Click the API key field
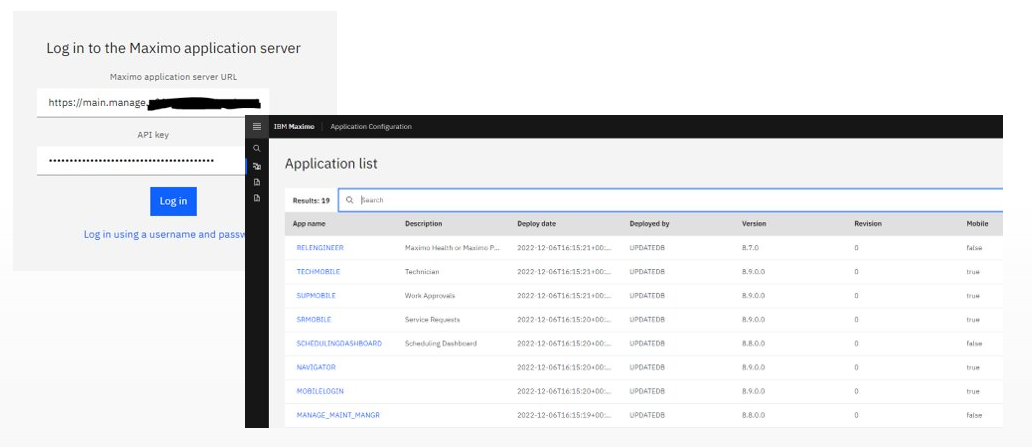1032x447 pixels. tap(141, 161)
